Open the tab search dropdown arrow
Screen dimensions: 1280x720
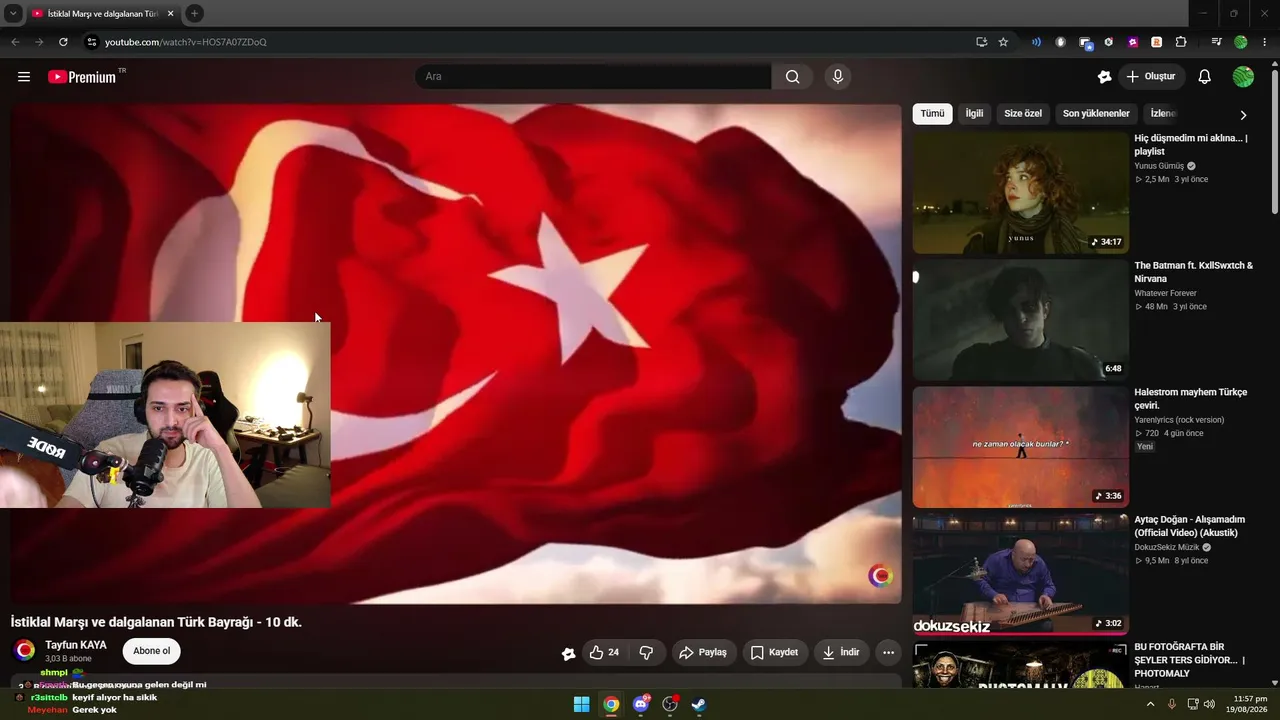pos(13,13)
